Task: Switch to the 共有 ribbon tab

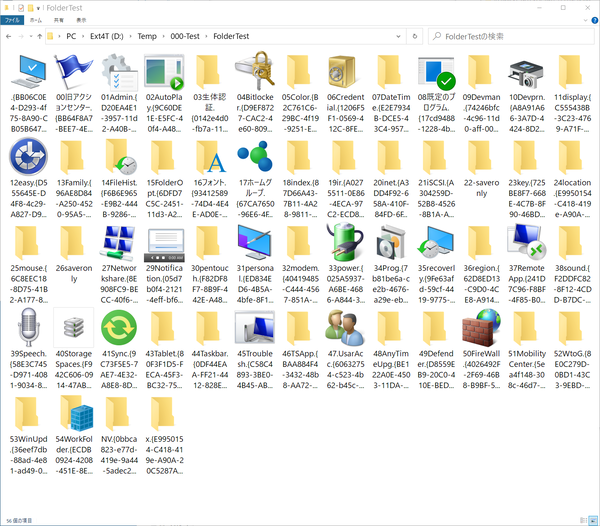Action: (59, 20)
